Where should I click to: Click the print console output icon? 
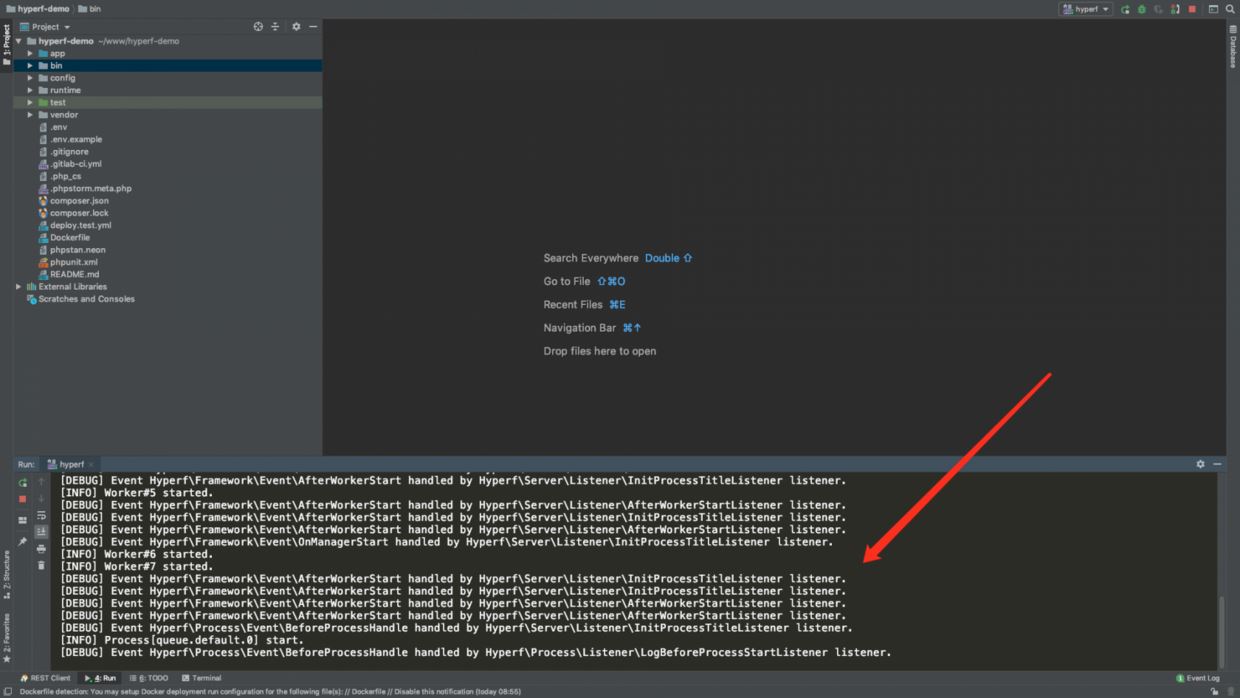tap(41, 549)
